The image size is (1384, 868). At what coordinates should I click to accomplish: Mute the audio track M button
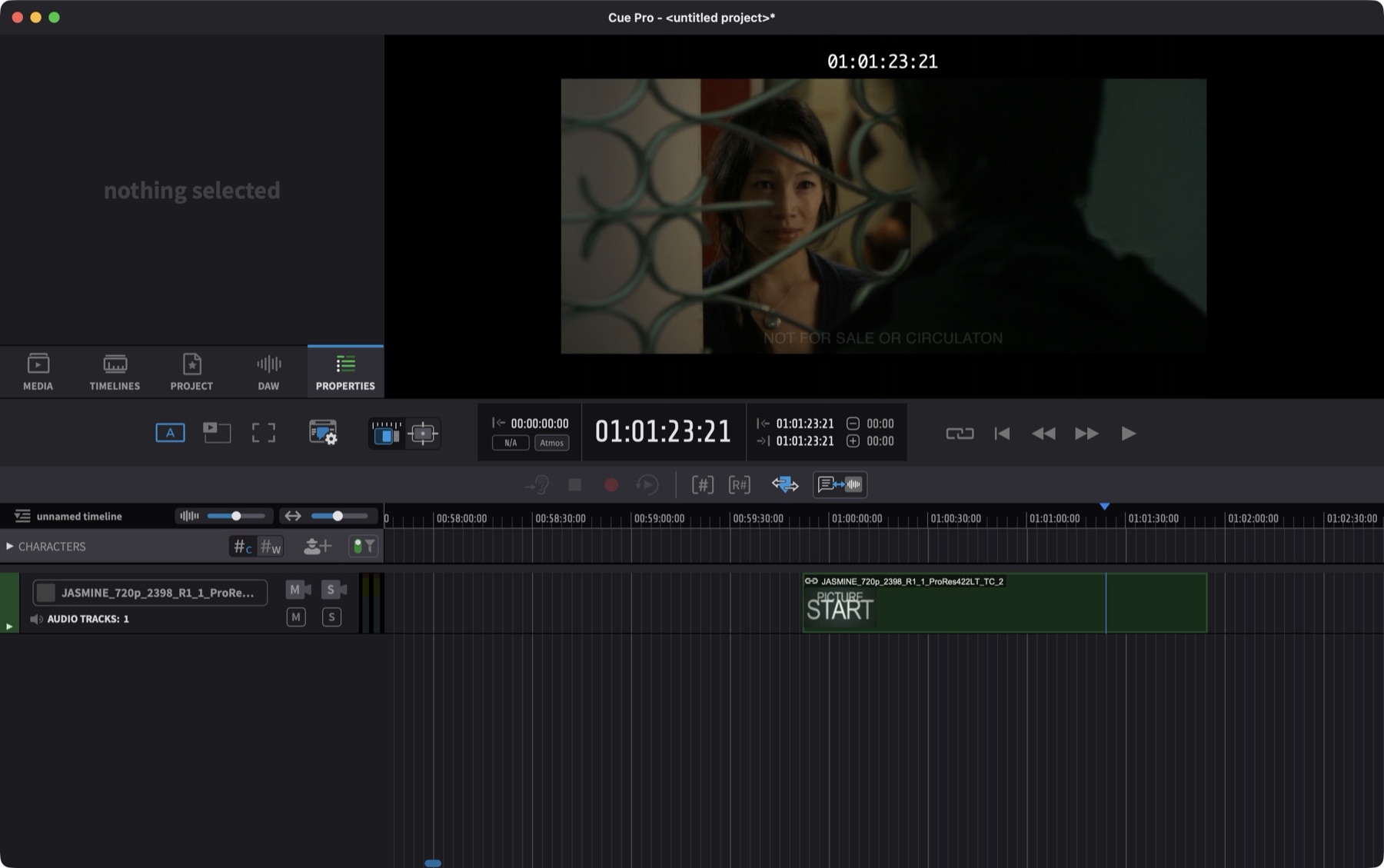tap(296, 617)
